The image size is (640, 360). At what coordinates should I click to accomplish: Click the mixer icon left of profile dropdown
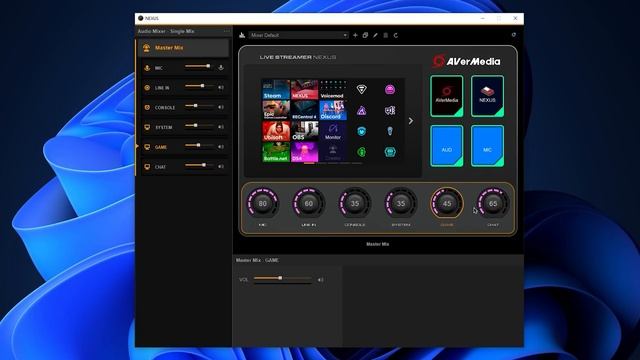tap(242, 35)
